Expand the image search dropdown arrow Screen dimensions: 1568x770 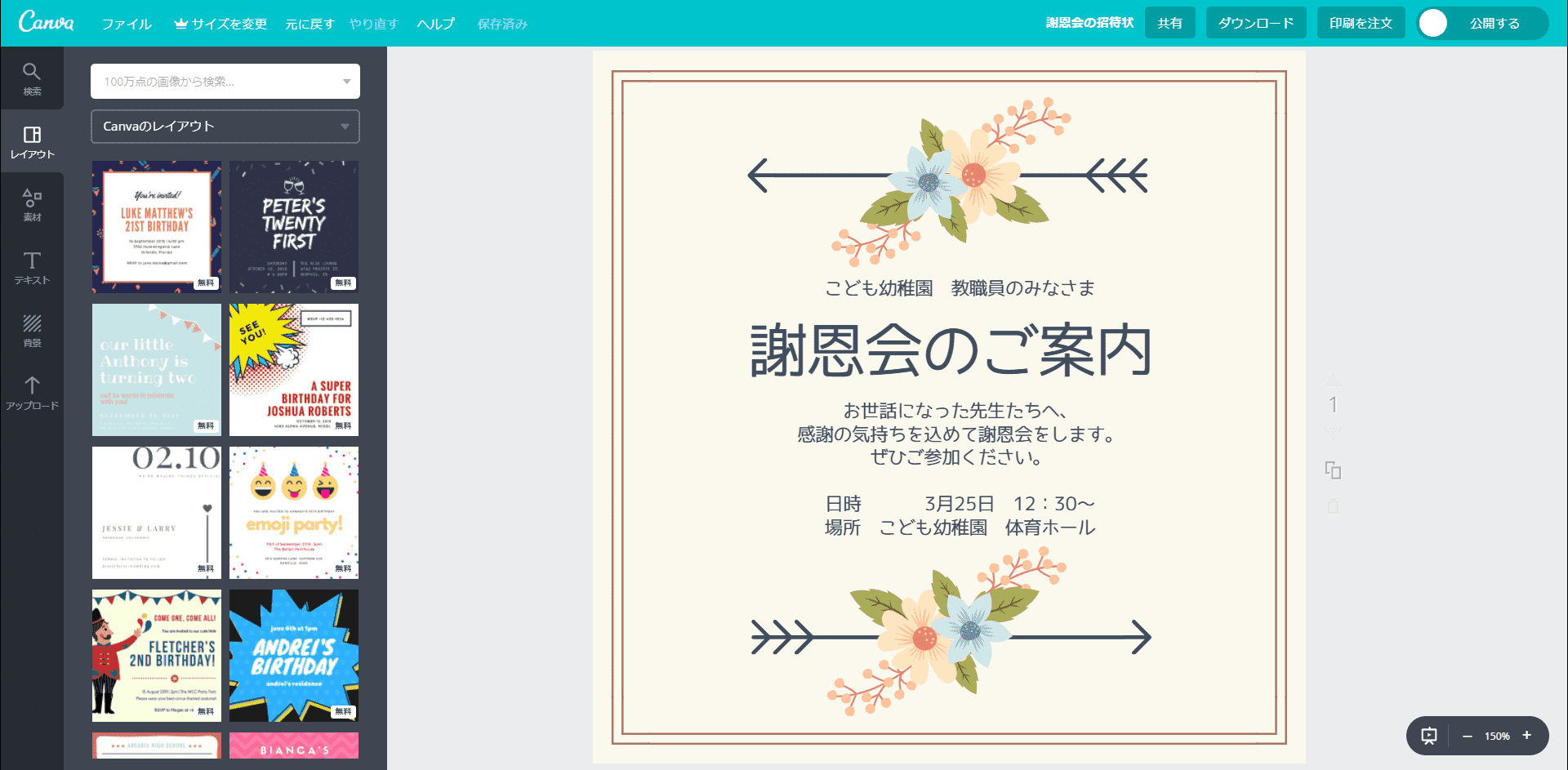coord(346,82)
